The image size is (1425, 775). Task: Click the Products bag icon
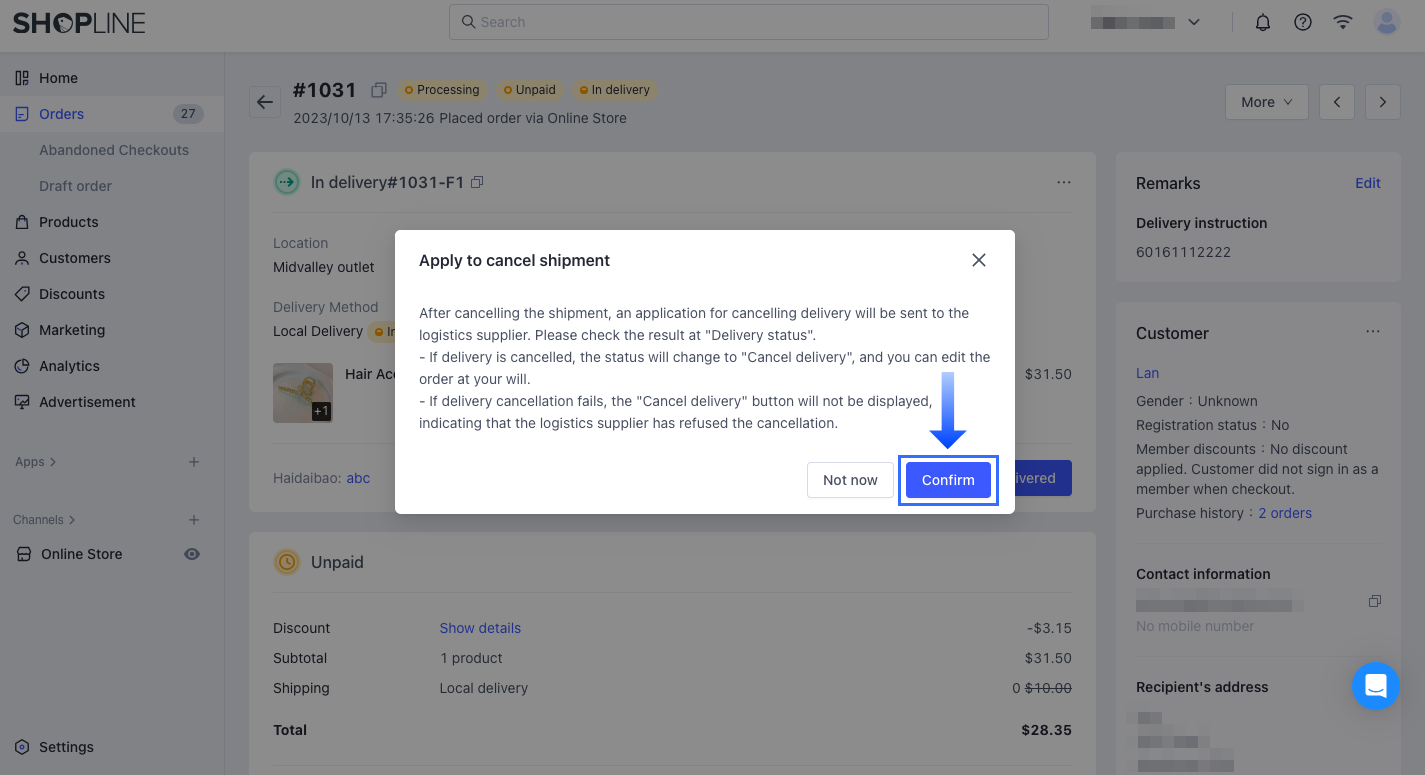click(22, 222)
